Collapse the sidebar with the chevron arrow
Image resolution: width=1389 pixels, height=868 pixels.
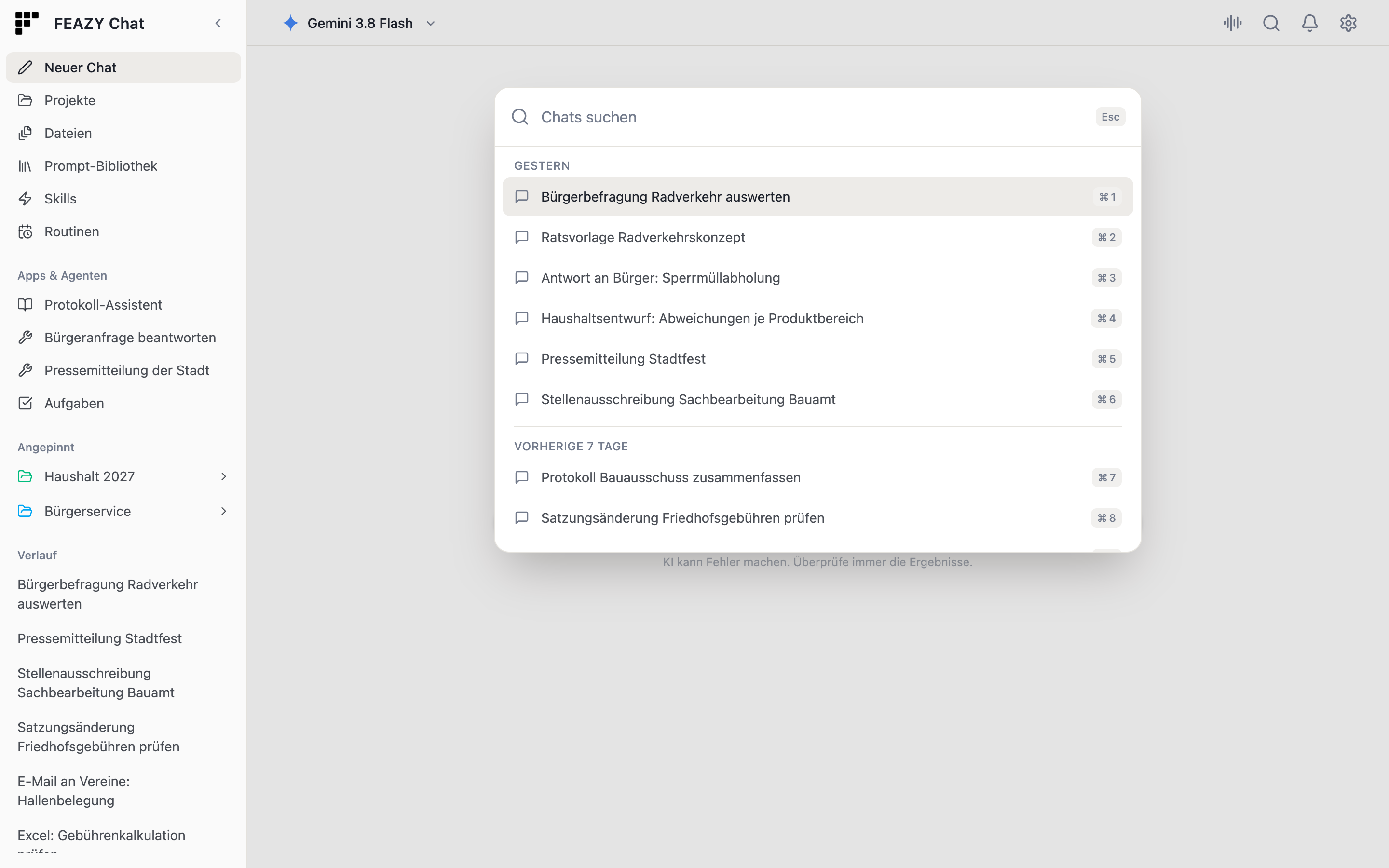[x=218, y=23]
